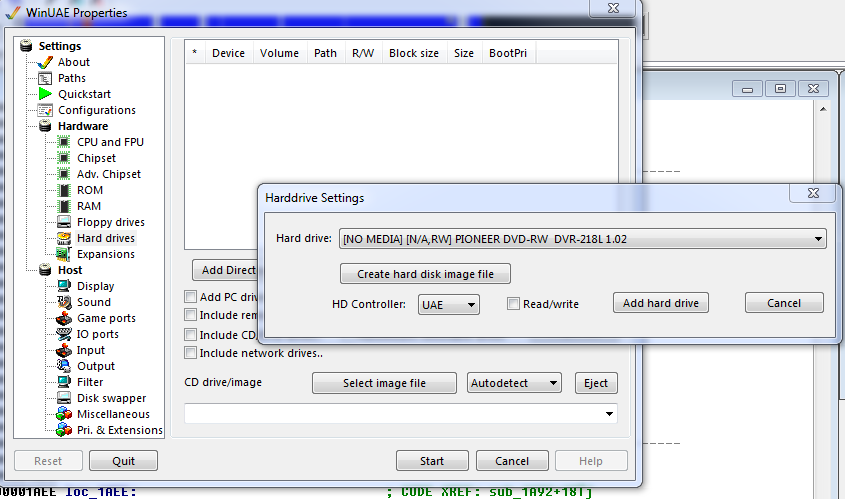Open the Game ports joystick icon
845x499 pixels.
click(64, 318)
